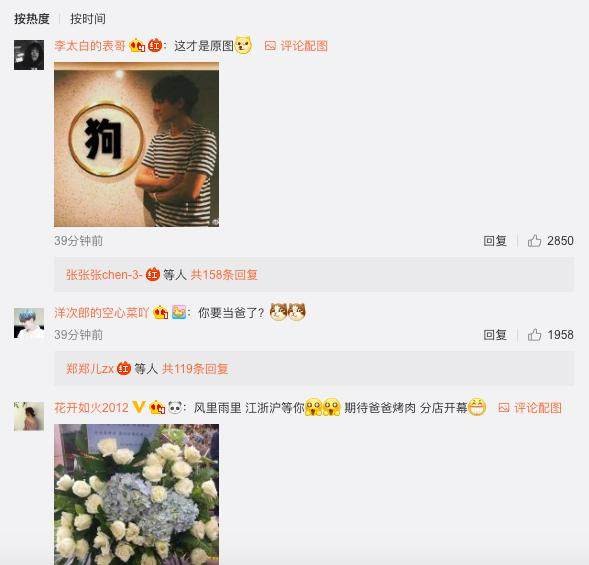This screenshot has width=589, height=565.
Task: Click the orange V verified badge
Action: (x=139, y=407)
